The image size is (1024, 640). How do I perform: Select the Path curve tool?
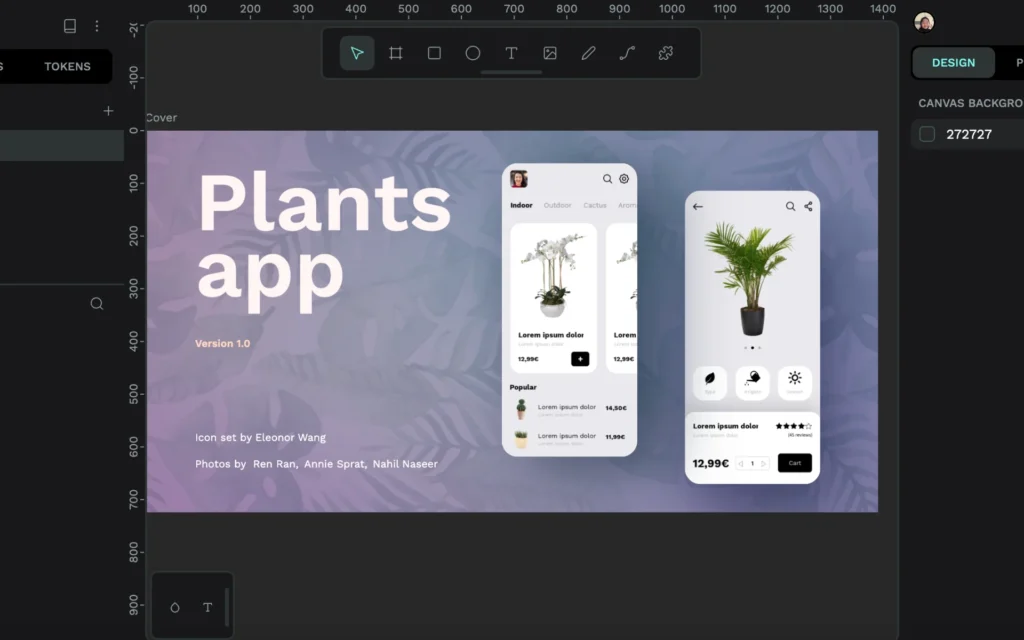[627, 53]
